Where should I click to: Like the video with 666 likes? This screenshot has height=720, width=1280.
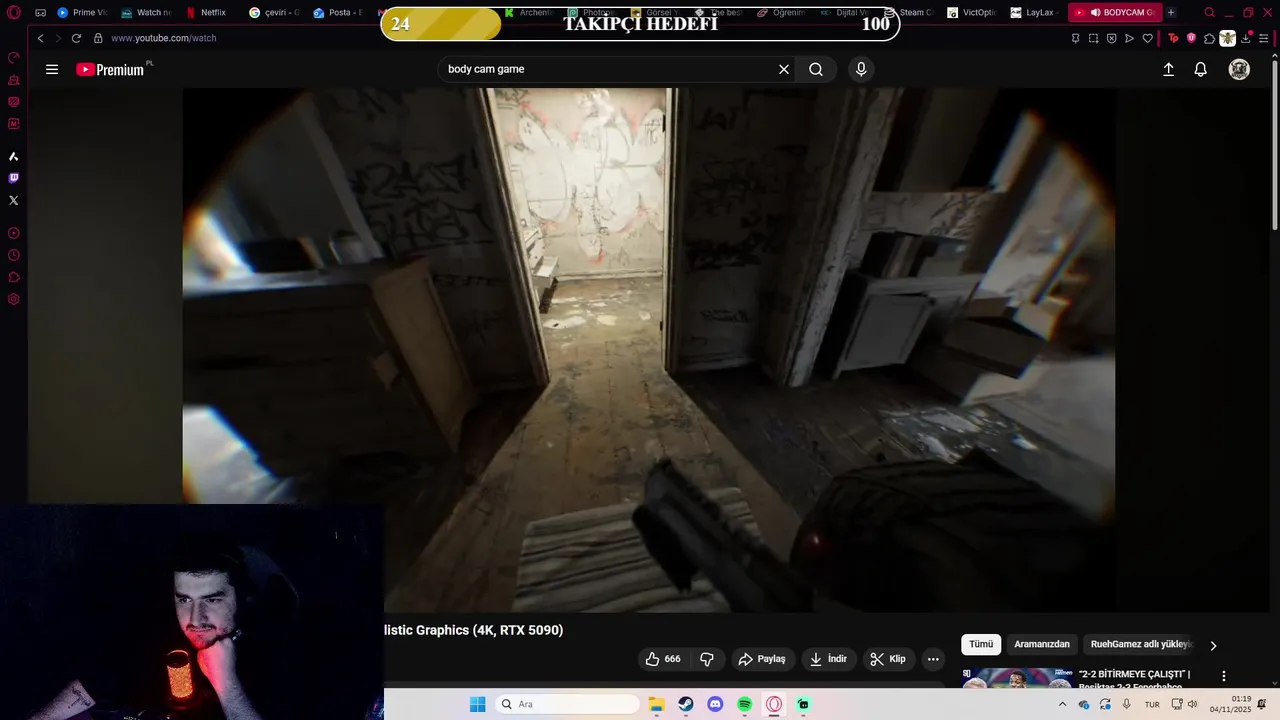point(664,659)
